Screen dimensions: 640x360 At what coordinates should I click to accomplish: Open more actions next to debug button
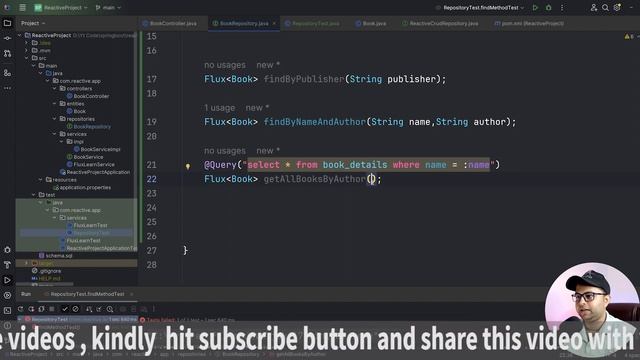coord(562,8)
